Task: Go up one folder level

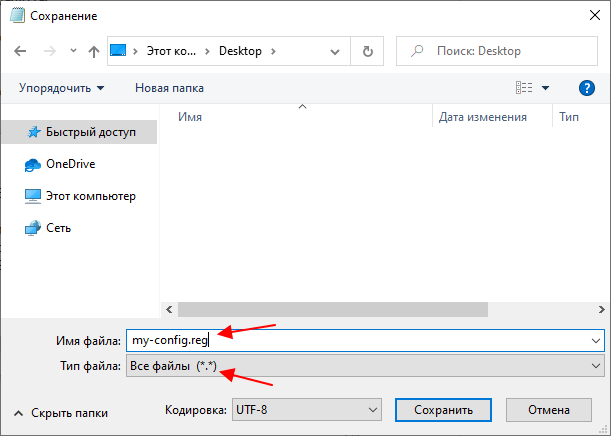Action: coord(94,51)
